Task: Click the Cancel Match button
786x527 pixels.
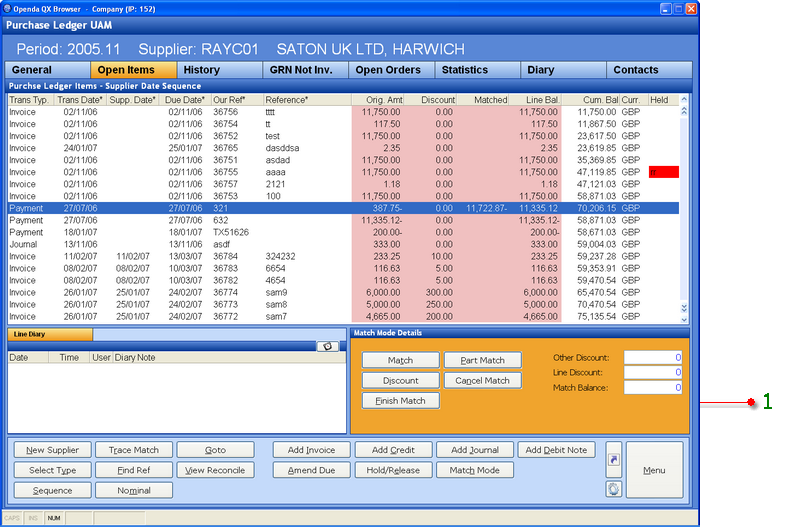Action: click(483, 381)
